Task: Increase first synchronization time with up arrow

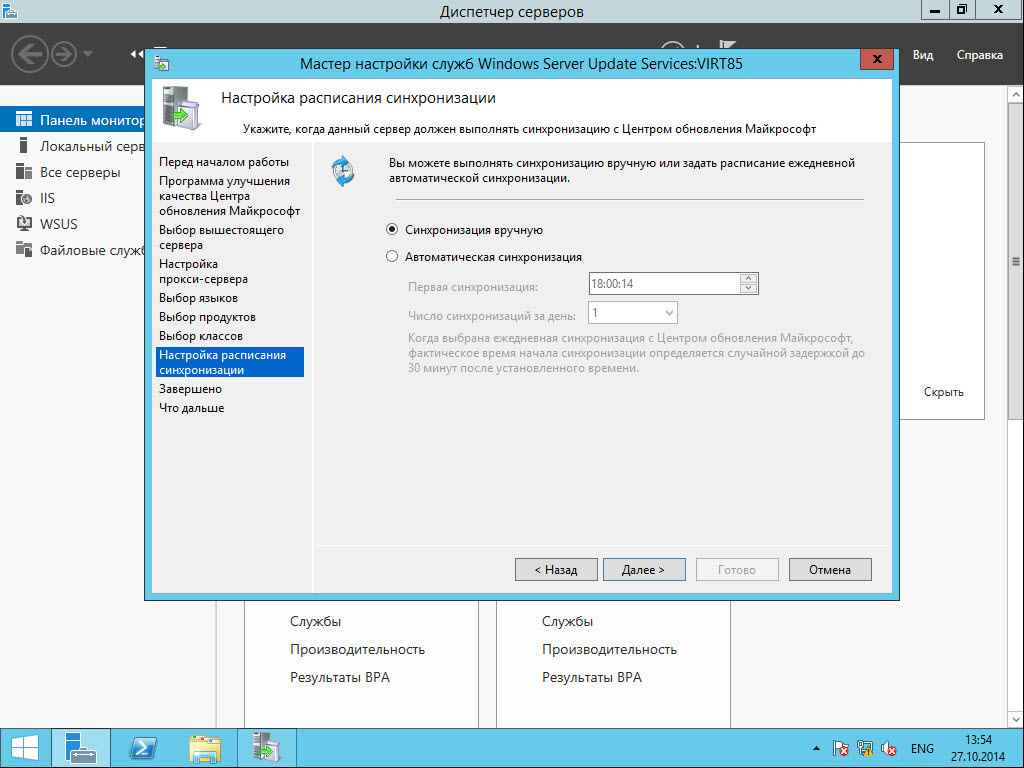Action: (x=749, y=278)
